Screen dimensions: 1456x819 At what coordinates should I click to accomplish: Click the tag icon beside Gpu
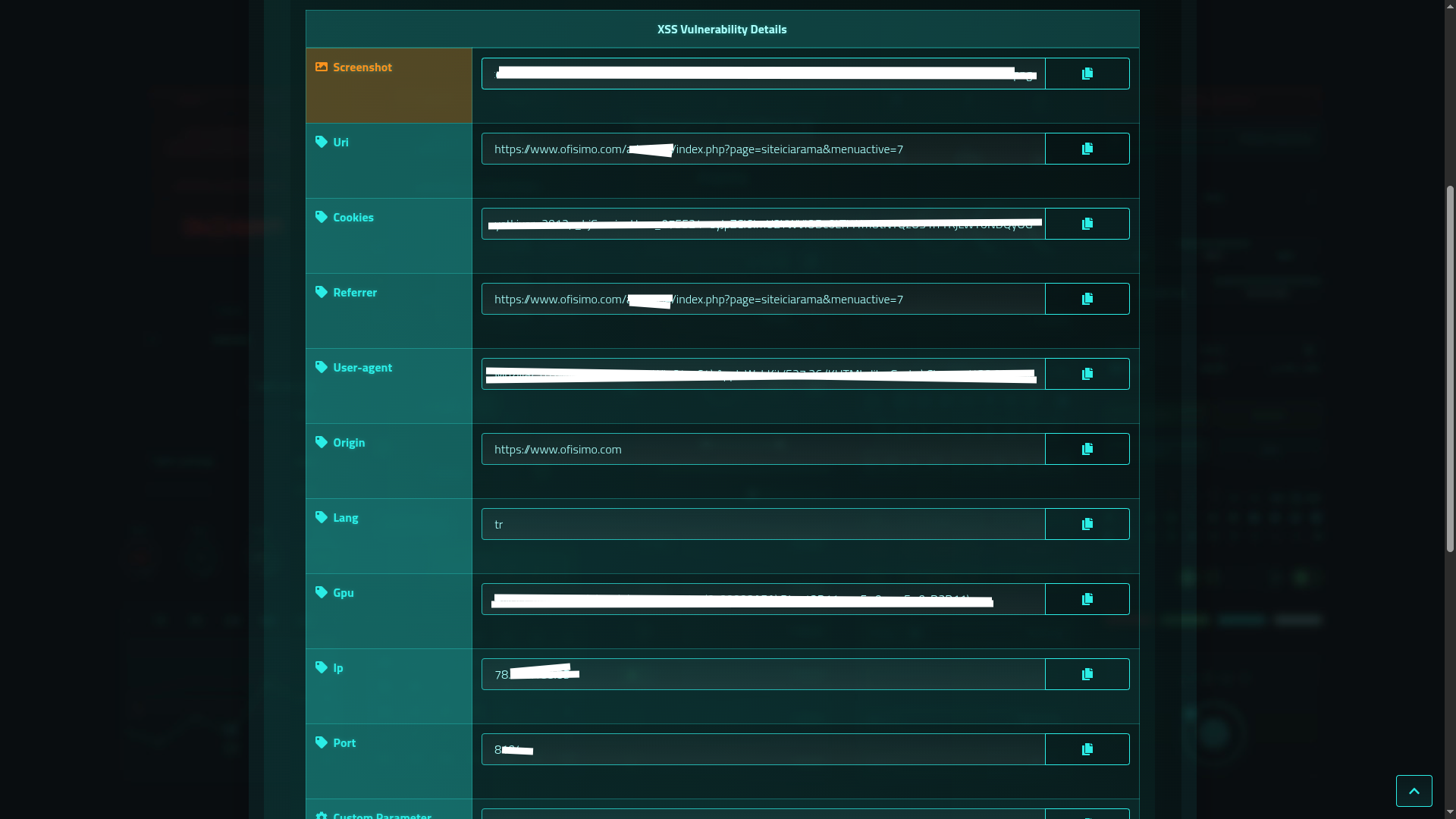[322, 592]
